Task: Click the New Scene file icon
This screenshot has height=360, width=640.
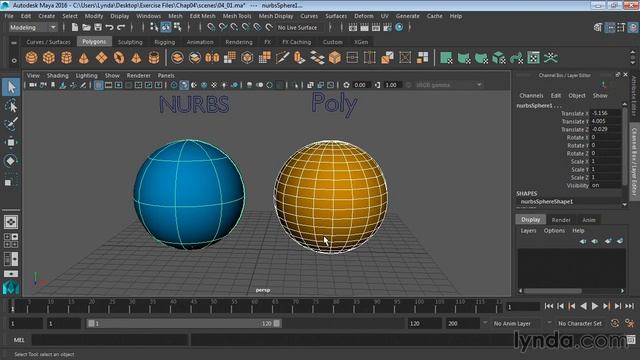Action: pyautogui.click(x=75, y=27)
